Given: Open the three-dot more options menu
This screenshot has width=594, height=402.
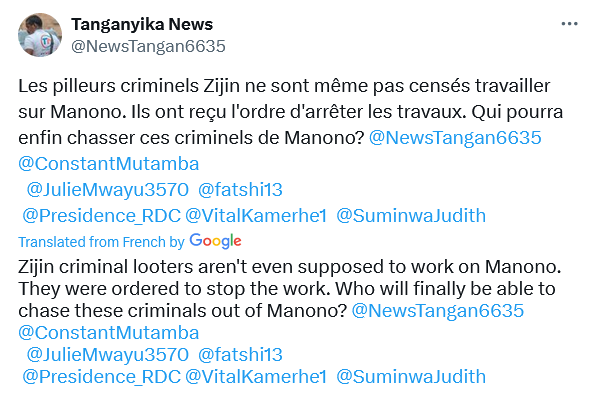Looking at the screenshot, I should (569, 24).
